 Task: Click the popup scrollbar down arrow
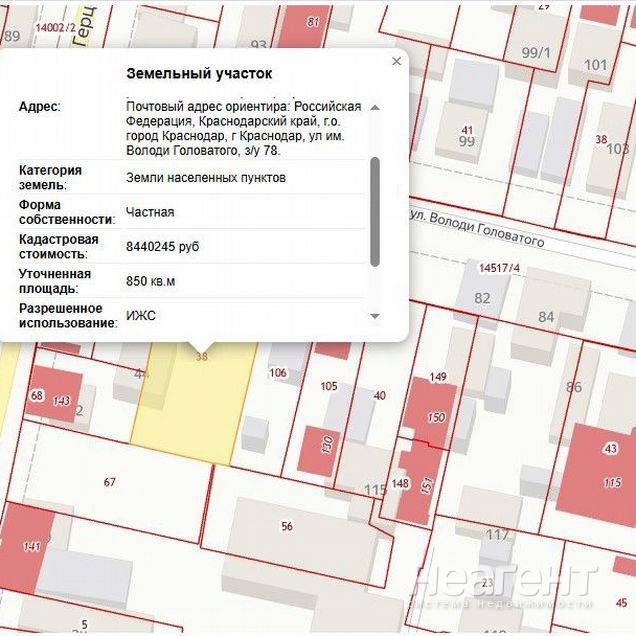(x=375, y=316)
